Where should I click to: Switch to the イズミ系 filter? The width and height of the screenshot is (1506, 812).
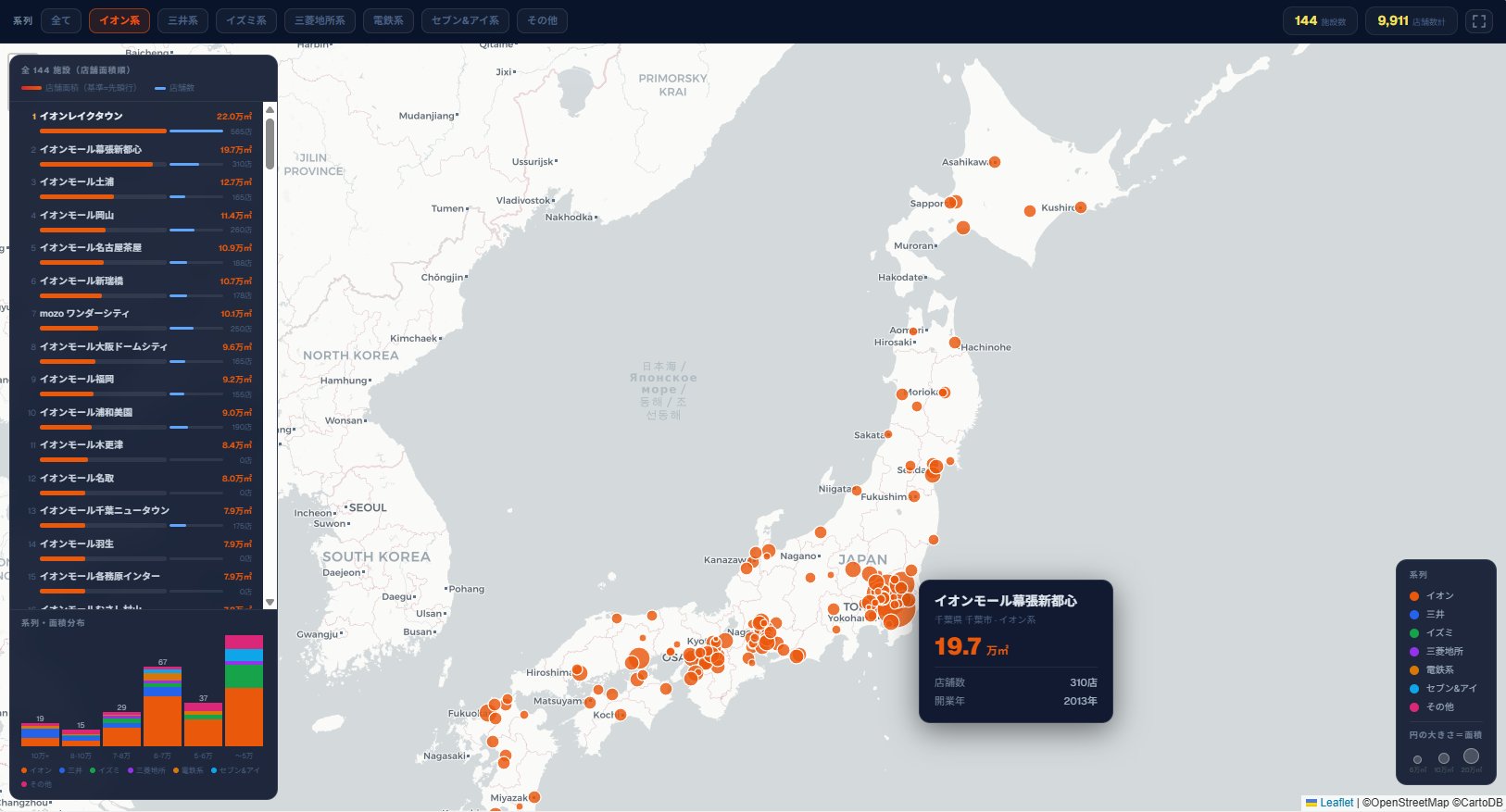coord(246,20)
